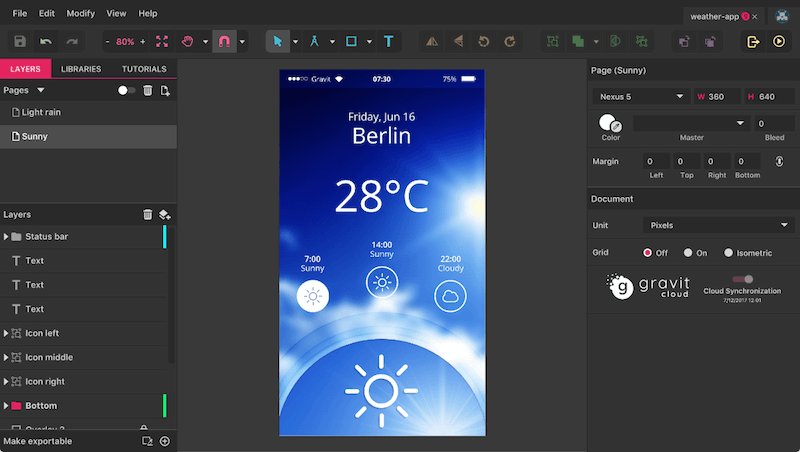Select the Pan hand tool
Viewport: 800px width, 452px height.
(x=188, y=41)
